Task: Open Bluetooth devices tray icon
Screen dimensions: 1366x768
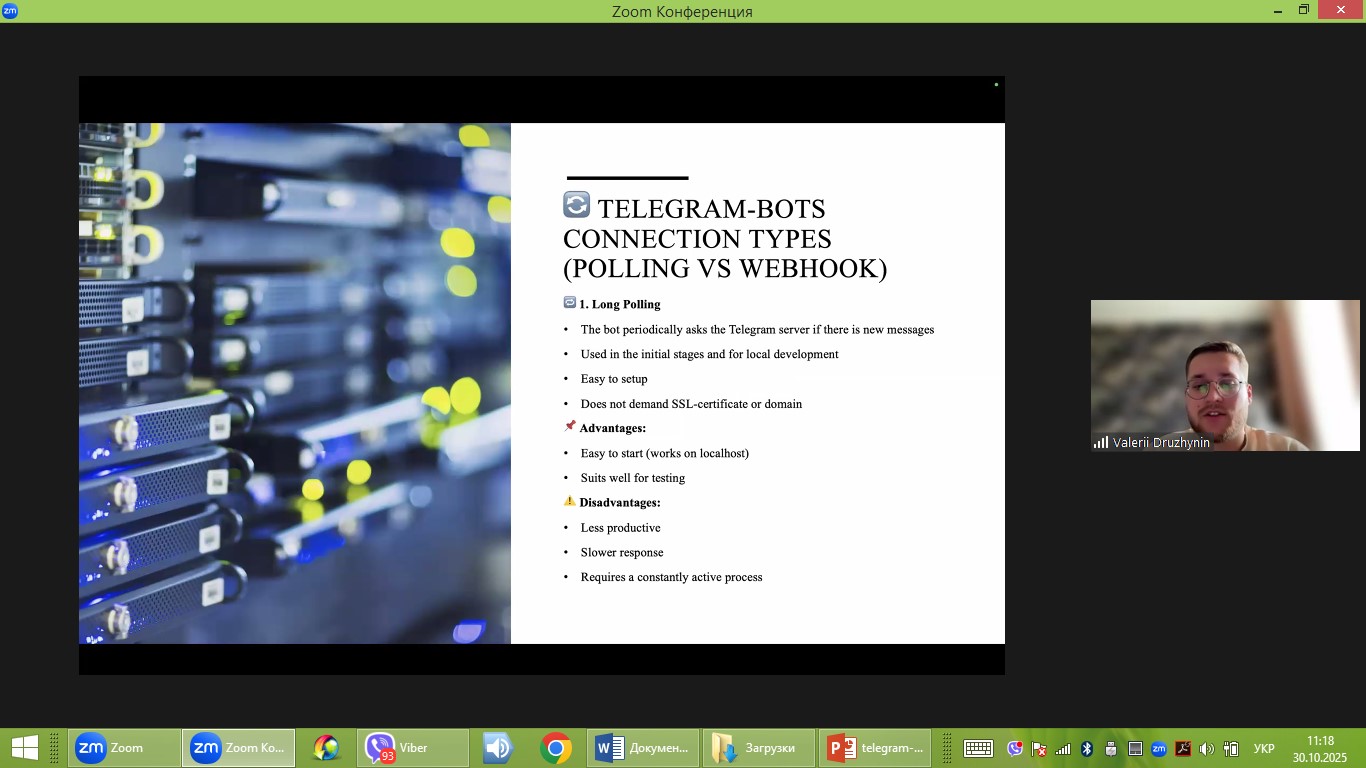Action: (x=1087, y=749)
